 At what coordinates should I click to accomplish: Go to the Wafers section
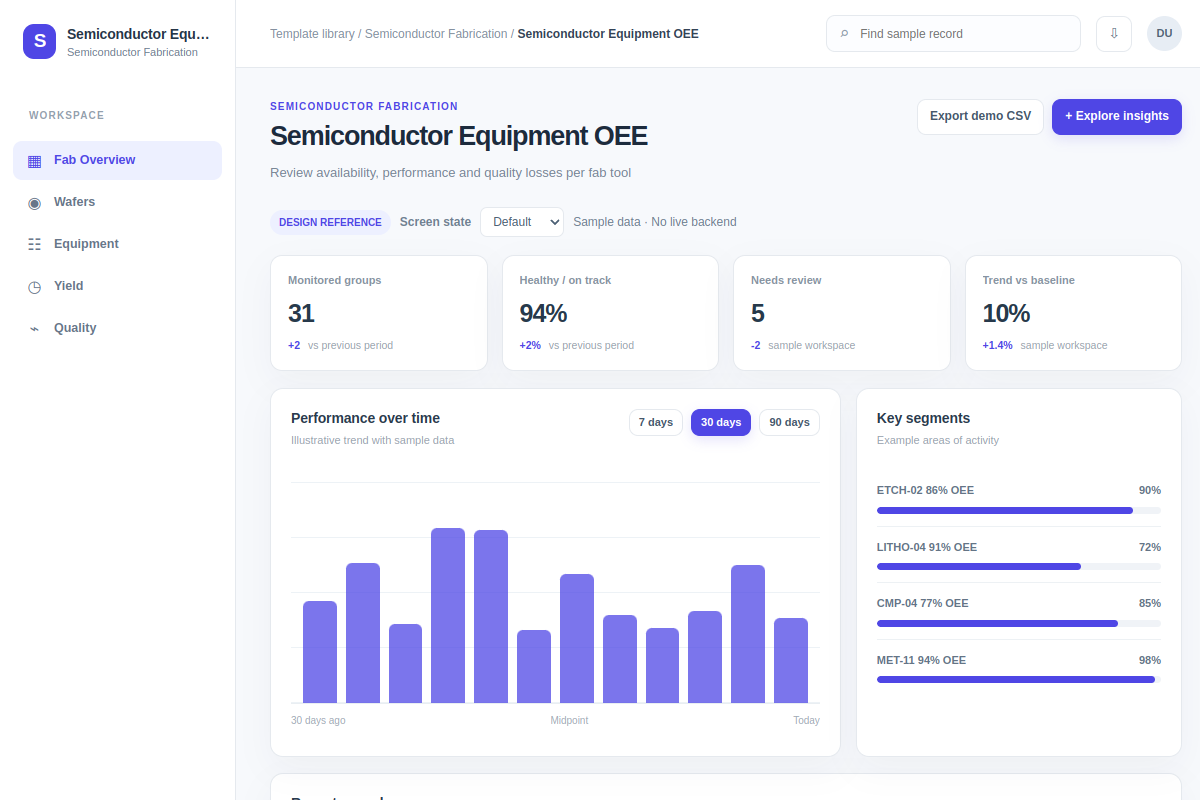[x=117, y=202]
